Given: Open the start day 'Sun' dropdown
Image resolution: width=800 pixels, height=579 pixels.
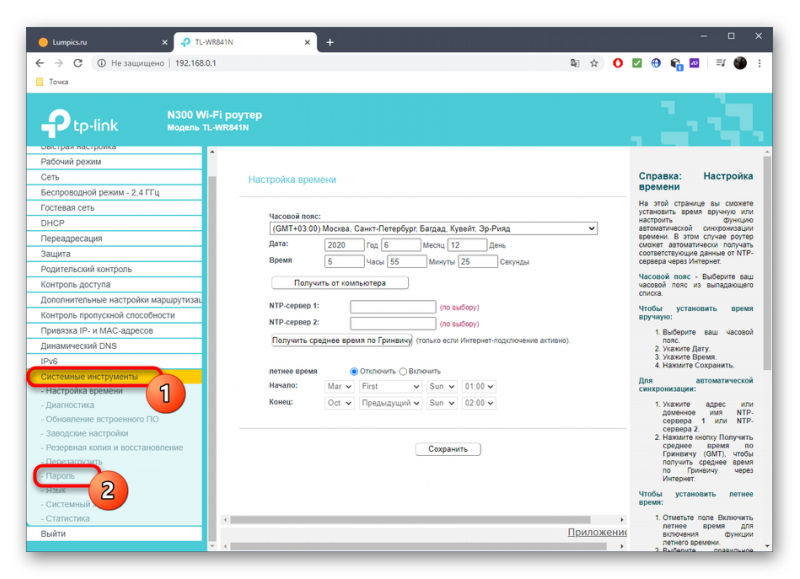Looking at the screenshot, I should (441, 387).
